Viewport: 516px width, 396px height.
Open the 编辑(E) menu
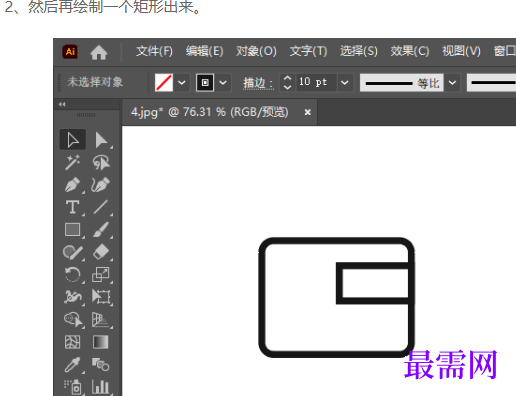point(204,52)
